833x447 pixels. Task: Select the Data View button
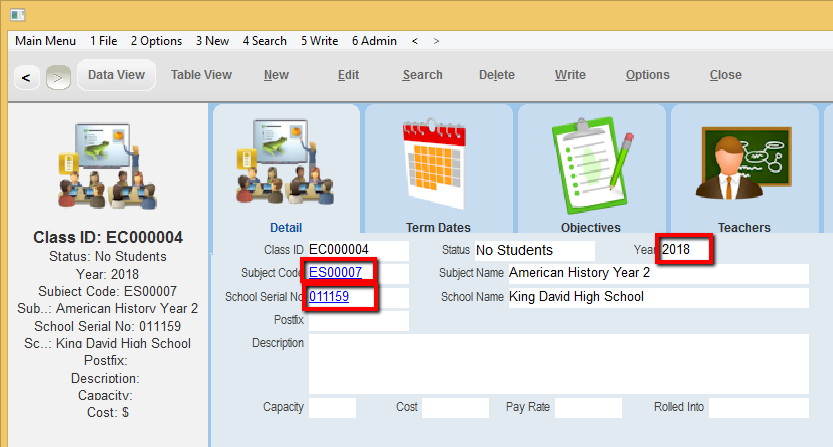pyautogui.click(x=116, y=75)
